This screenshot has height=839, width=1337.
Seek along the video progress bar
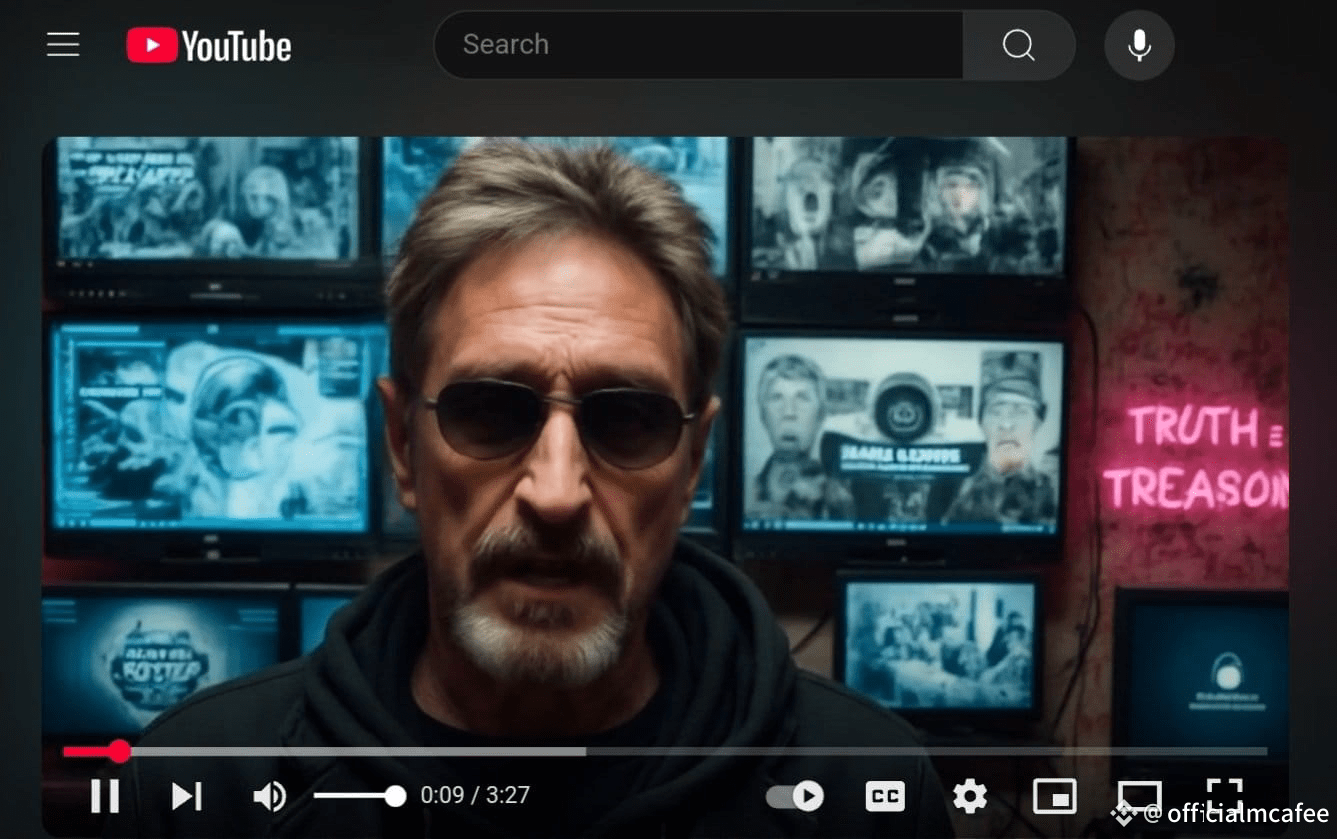coord(665,751)
